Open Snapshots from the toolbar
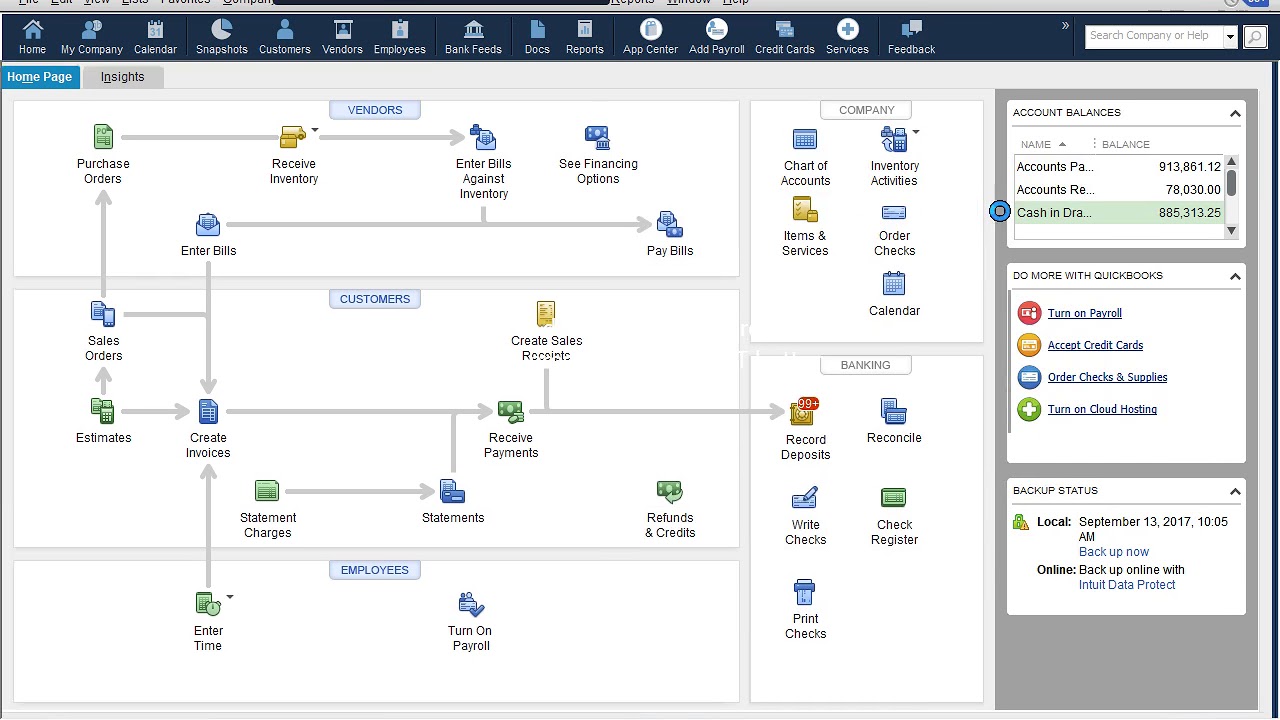This screenshot has width=1280, height=720. pos(222,36)
